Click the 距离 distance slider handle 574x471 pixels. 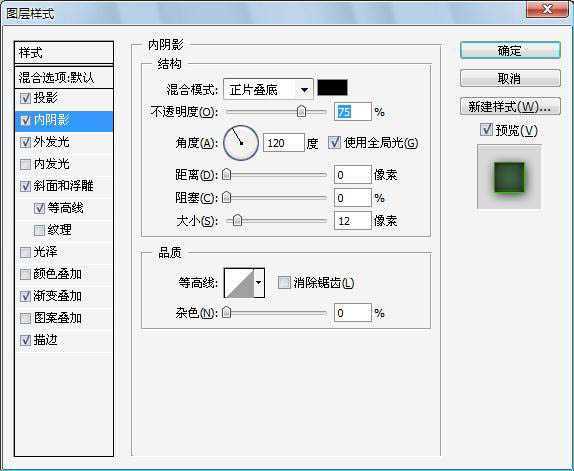(227, 175)
